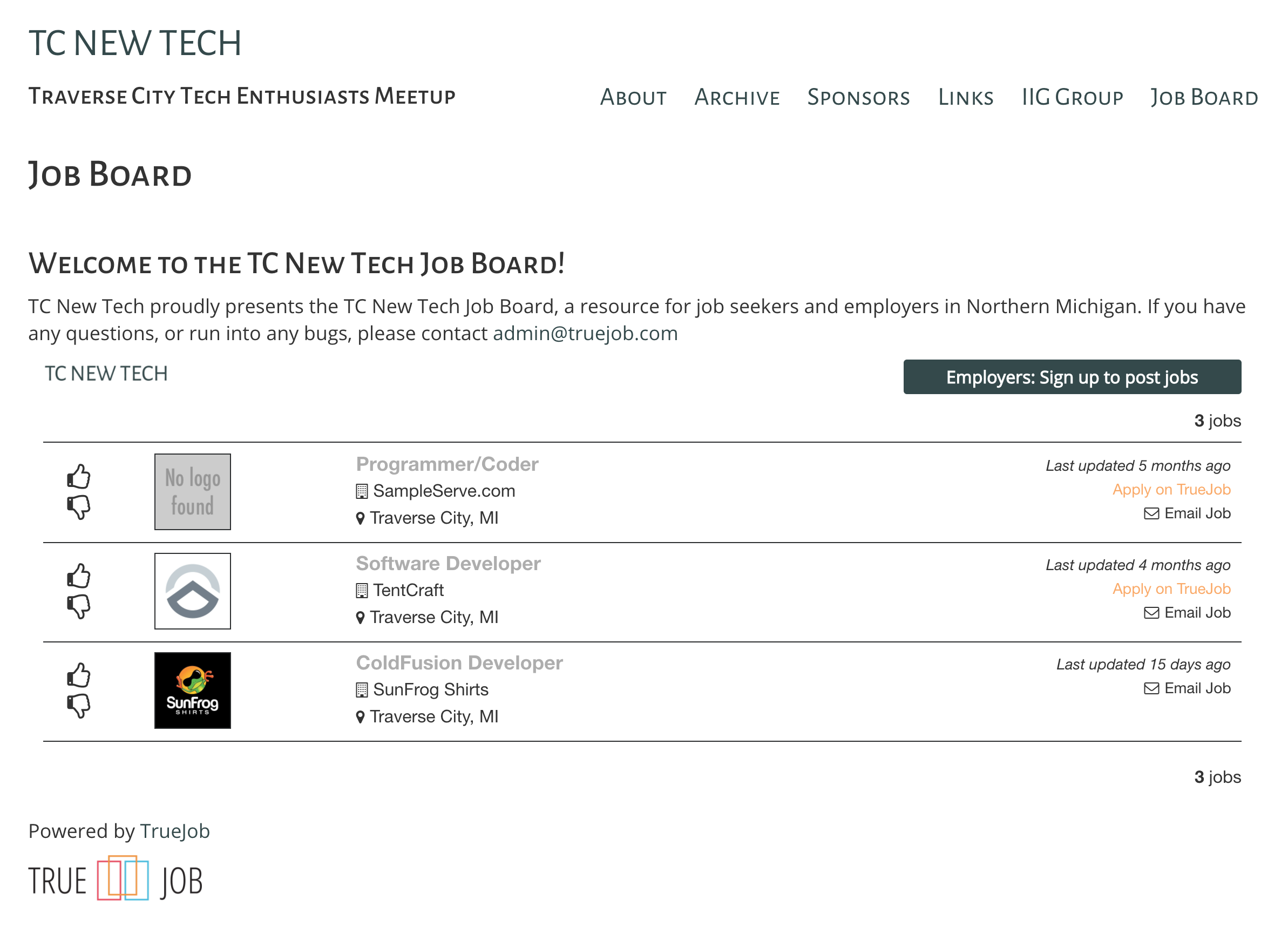Click TC NEW TECH link above job list
Image resolution: width=1288 pixels, height=934 pixels.
pos(106,374)
